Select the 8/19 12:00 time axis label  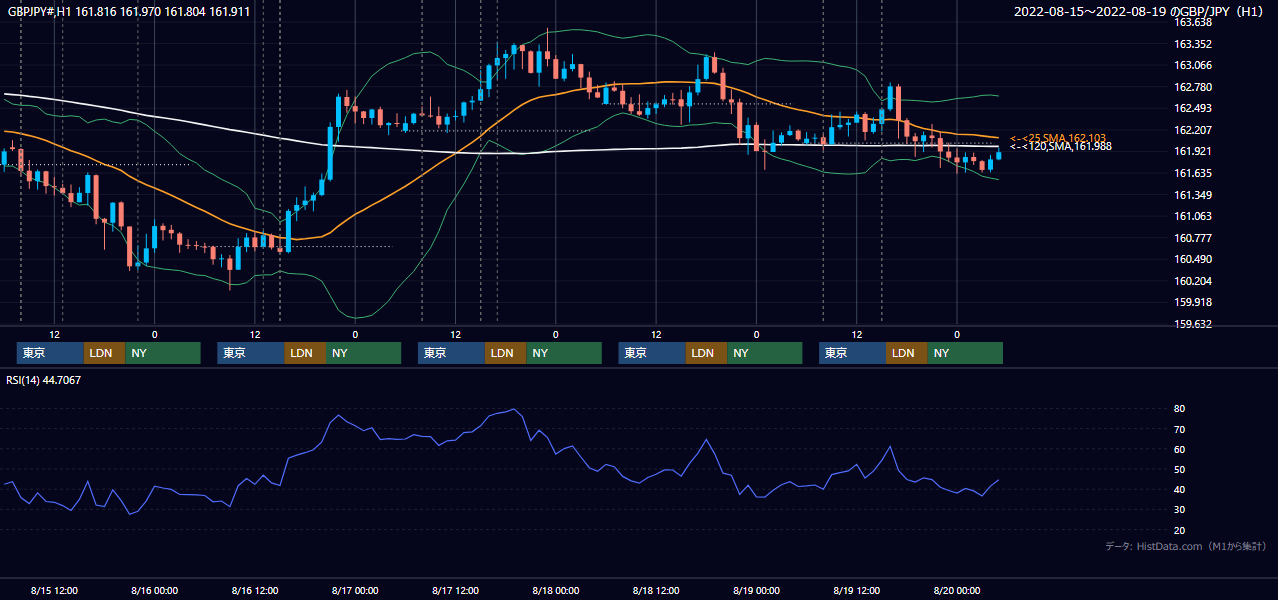pyautogui.click(x=857, y=590)
